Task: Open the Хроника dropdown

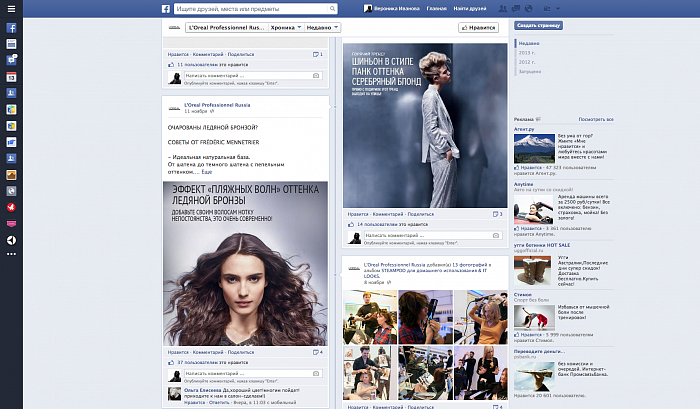Action: (286, 28)
